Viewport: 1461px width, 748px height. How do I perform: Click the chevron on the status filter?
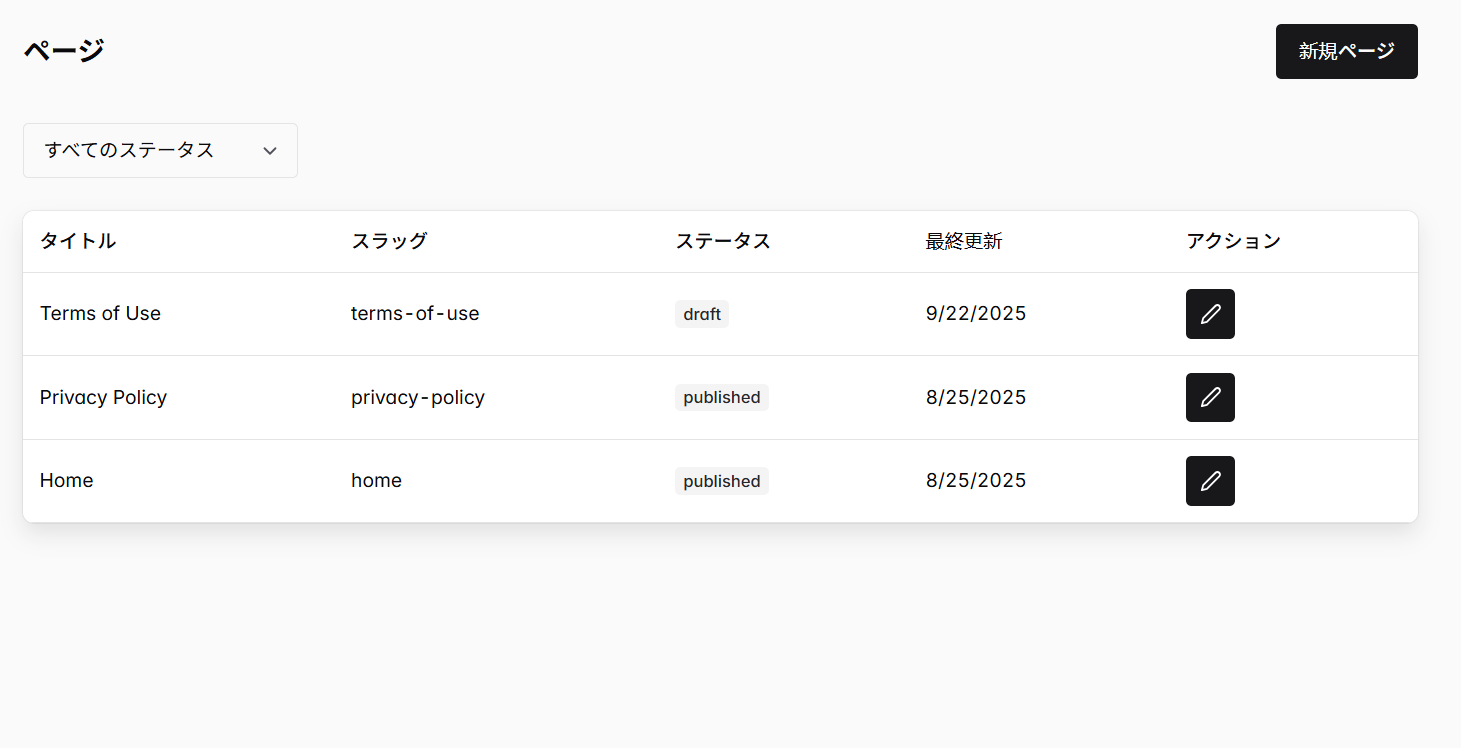pyautogui.click(x=269, y=150)
